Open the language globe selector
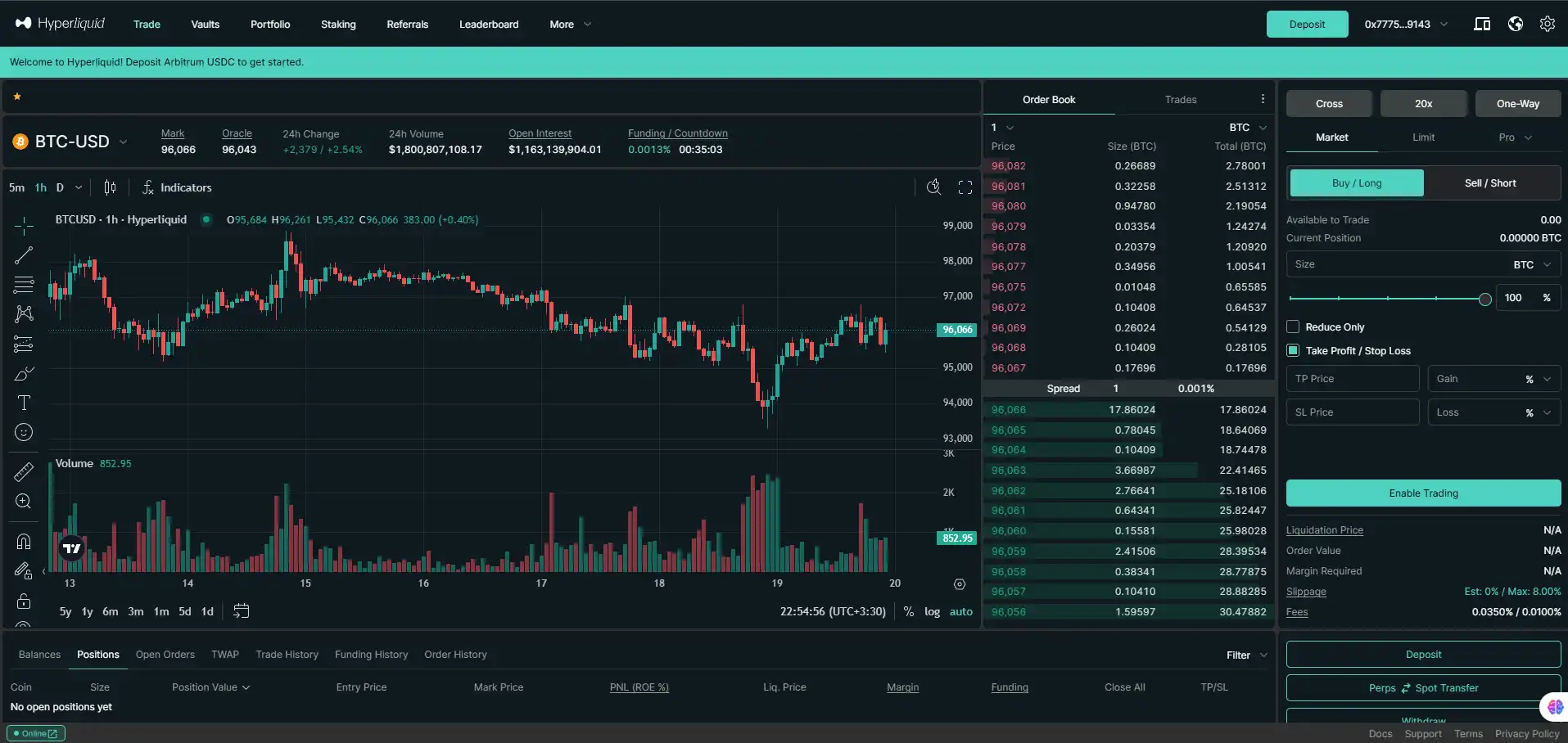This screenshot has width=1568, height=743. tap(1516, 24)
